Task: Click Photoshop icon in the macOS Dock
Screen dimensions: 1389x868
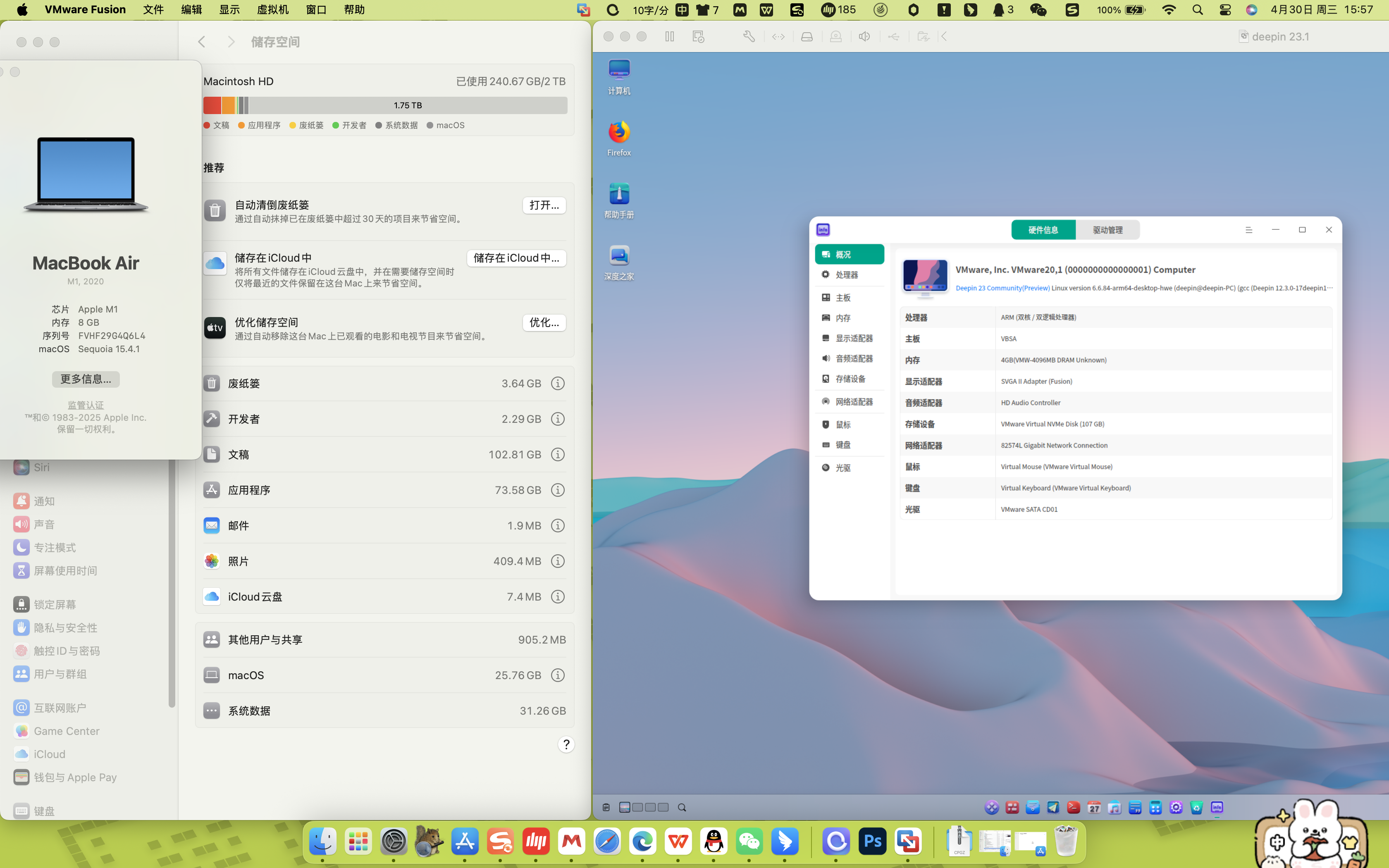Action: 872,842
